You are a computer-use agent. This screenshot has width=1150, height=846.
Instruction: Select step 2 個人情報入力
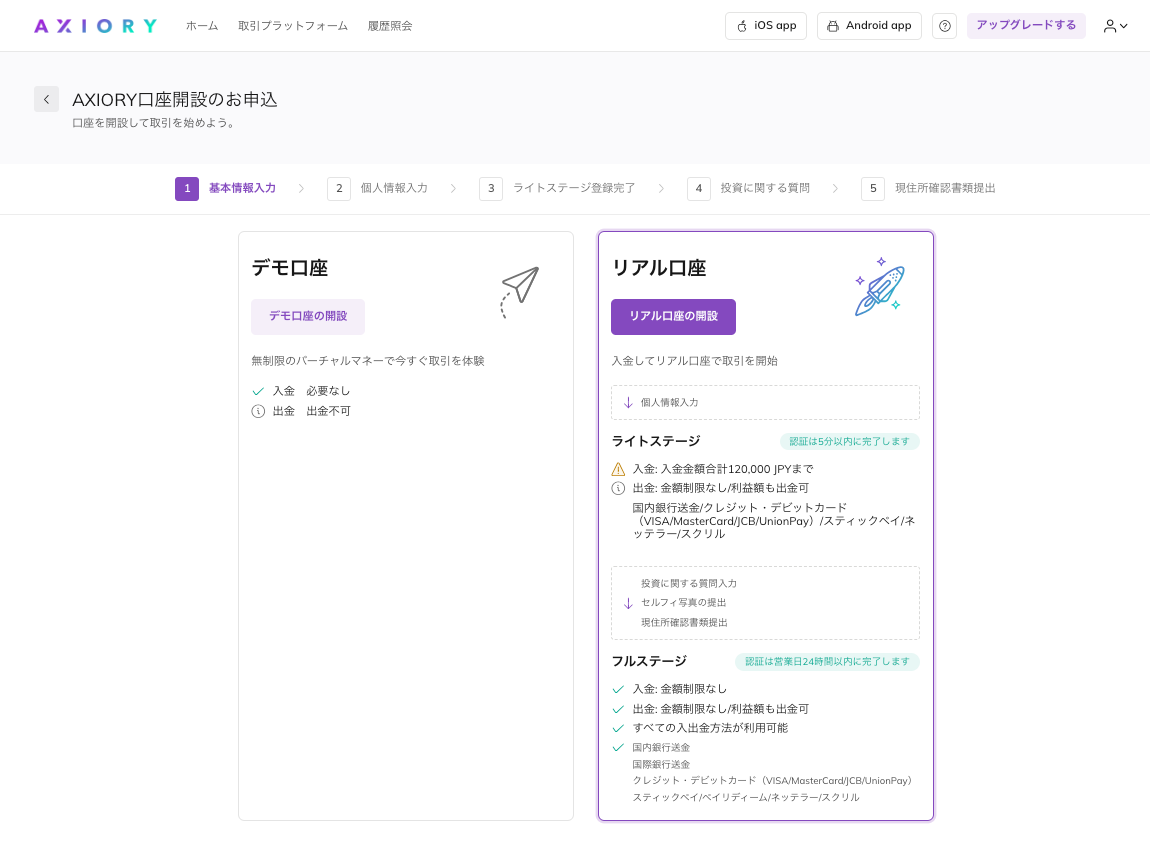pos(377,188)
